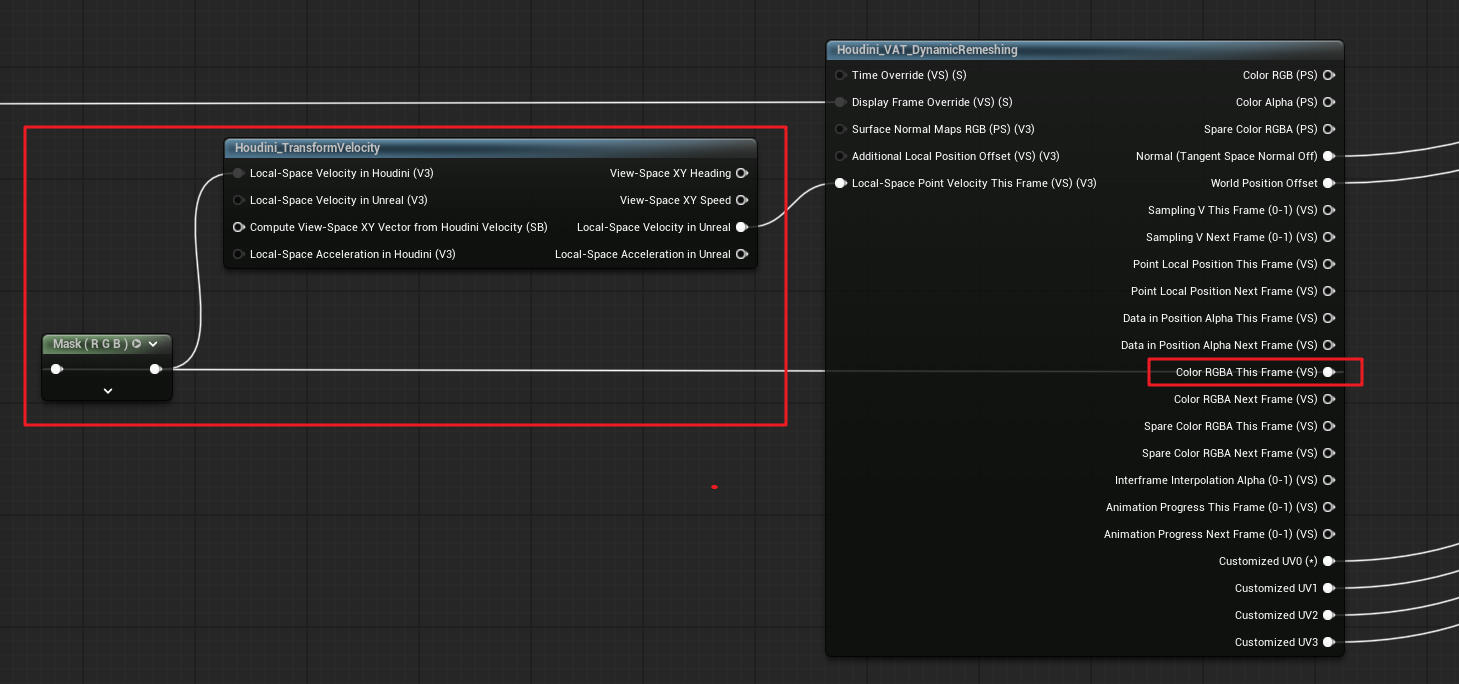This screenshot has width=1459, height=684.
Task: Click the Point Local Position Next Frame output pin
Action: click(1328, 291)
